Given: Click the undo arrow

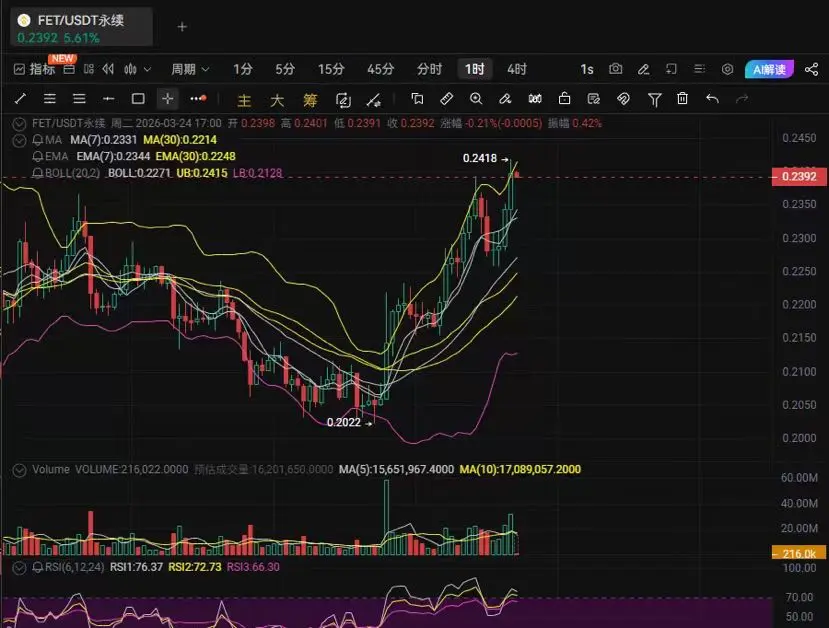Looking at the screenshot, I should [712, 98].
